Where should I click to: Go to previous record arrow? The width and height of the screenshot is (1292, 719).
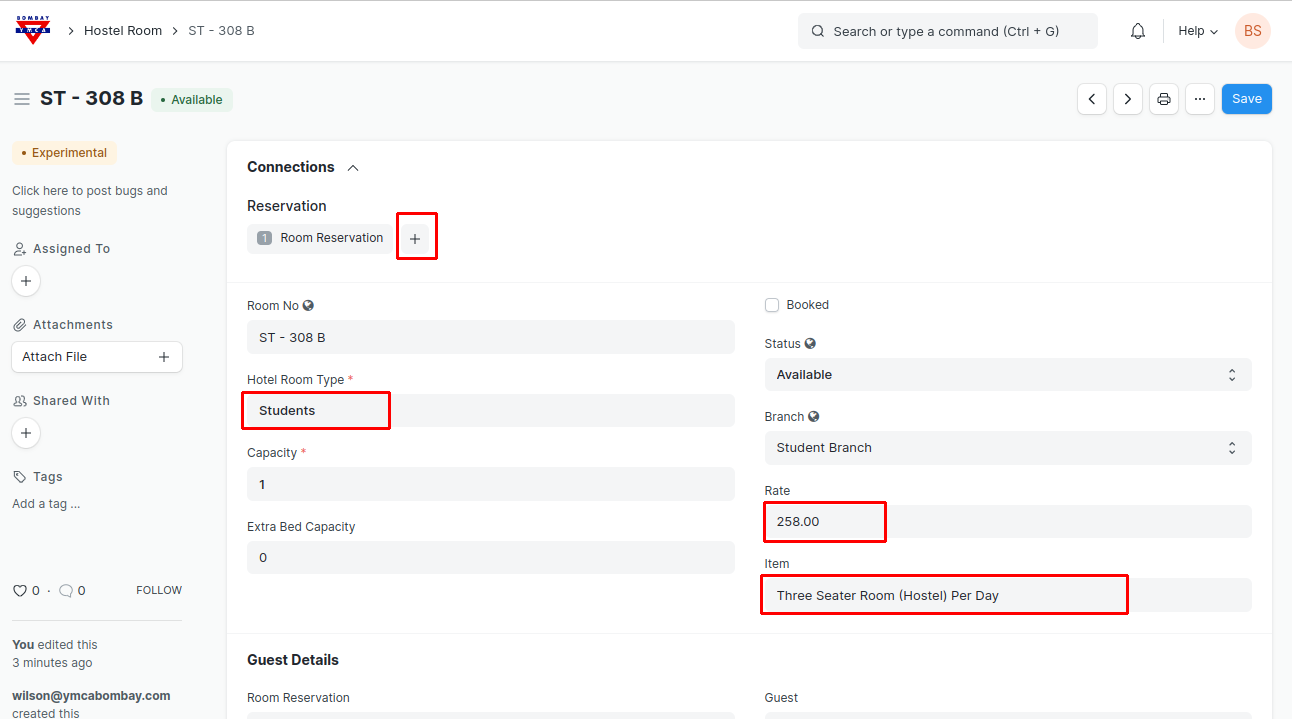(1092, 99)
